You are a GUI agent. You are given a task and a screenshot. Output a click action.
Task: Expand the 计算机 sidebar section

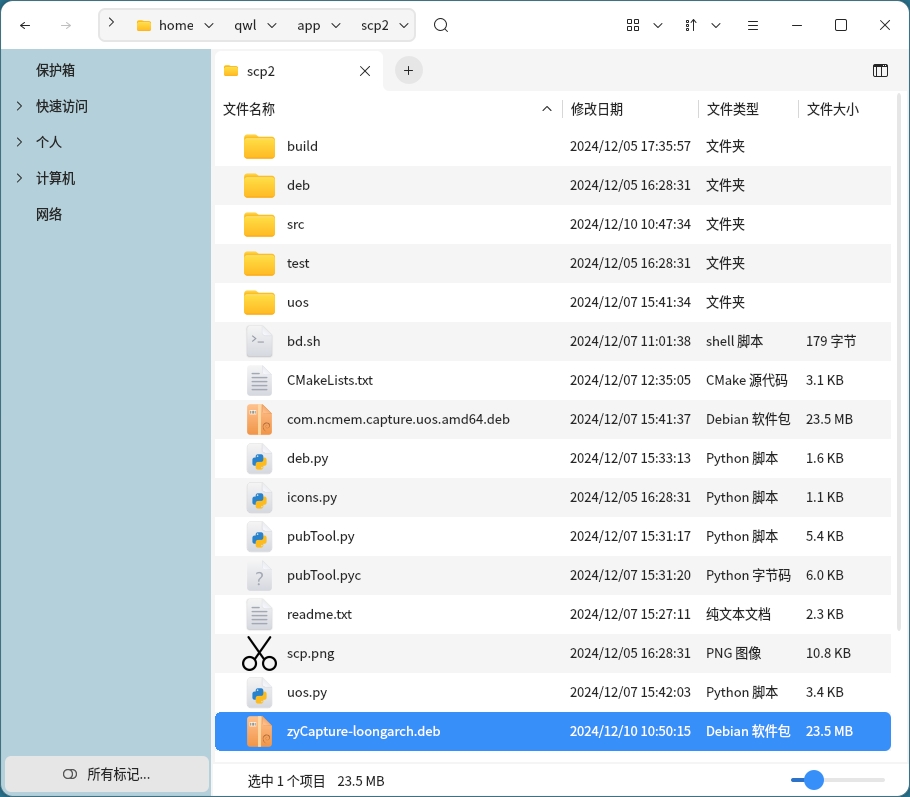pyautogui.click(x=19, y=178)
